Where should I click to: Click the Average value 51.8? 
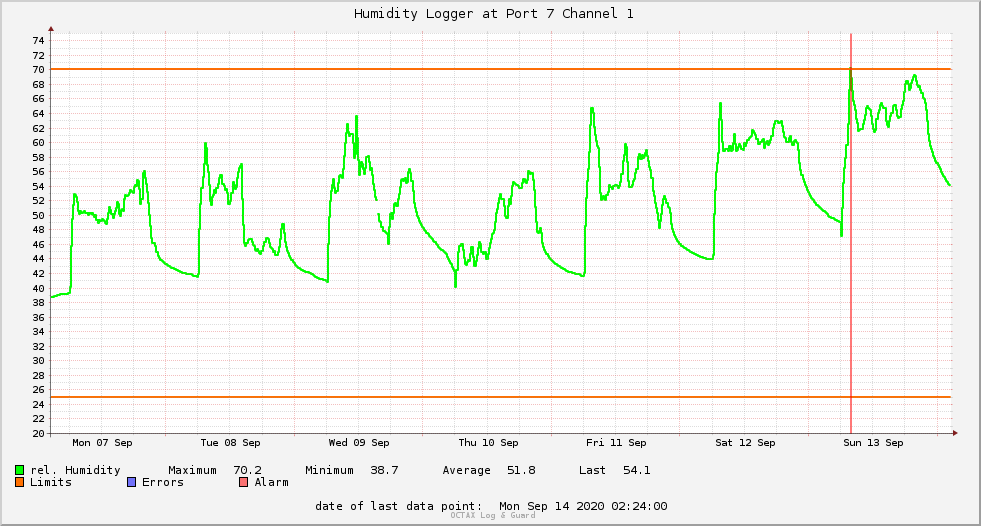pos(521,470)
